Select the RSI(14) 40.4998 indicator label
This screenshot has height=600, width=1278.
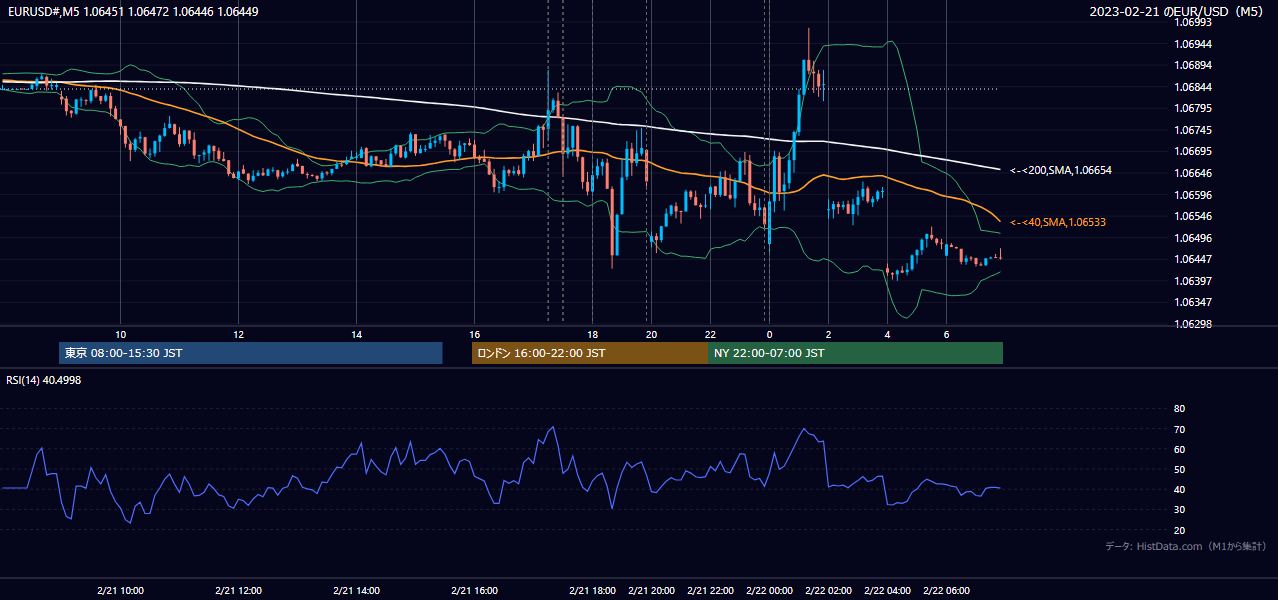tap(44, 380)
